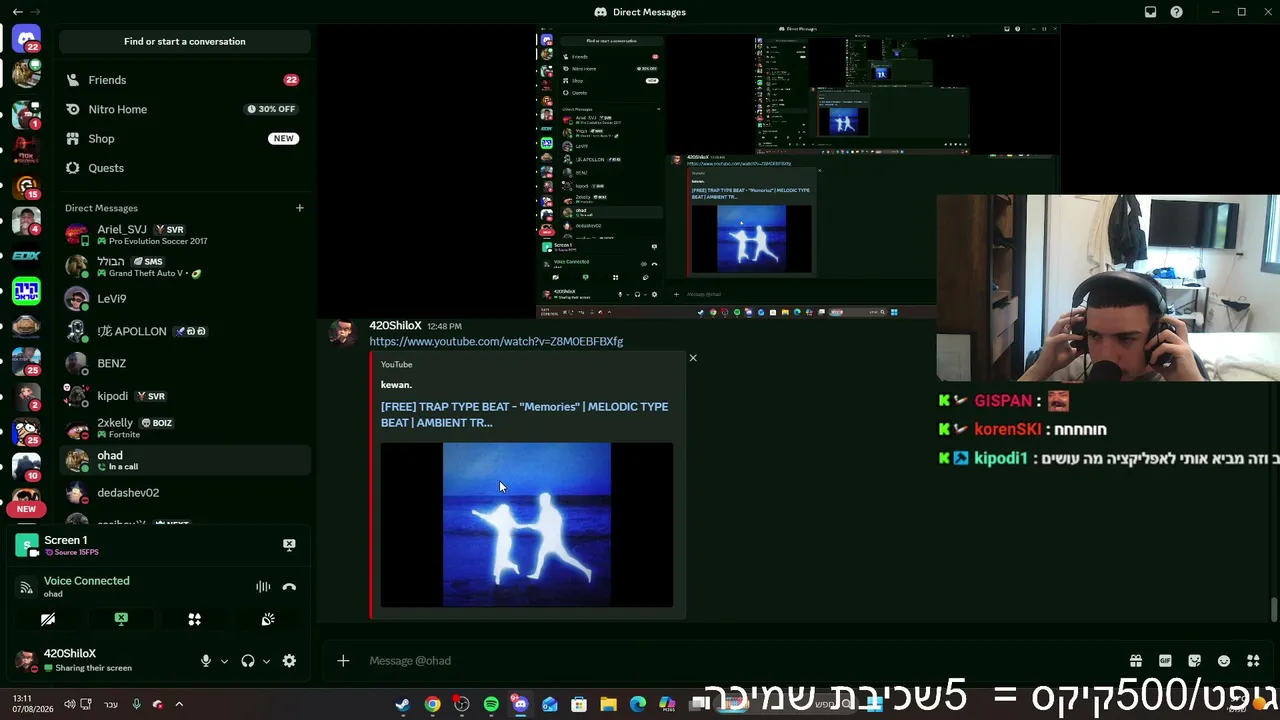Open the kewan. channel author link
The height and width of the screenshot is (720, 1280).
(x=396, y=385)
